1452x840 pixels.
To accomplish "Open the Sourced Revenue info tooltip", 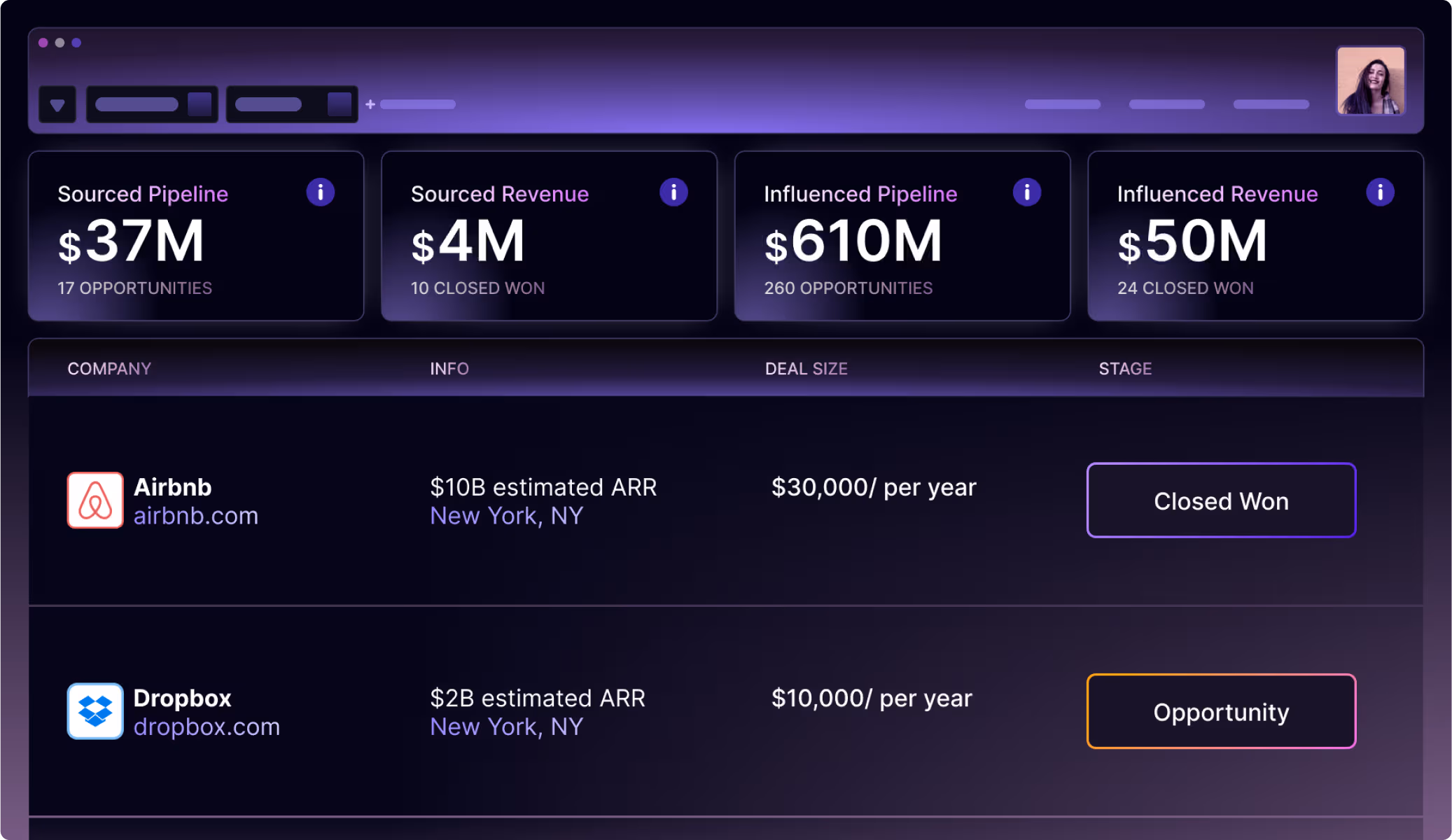I will (x=673, y=192).
